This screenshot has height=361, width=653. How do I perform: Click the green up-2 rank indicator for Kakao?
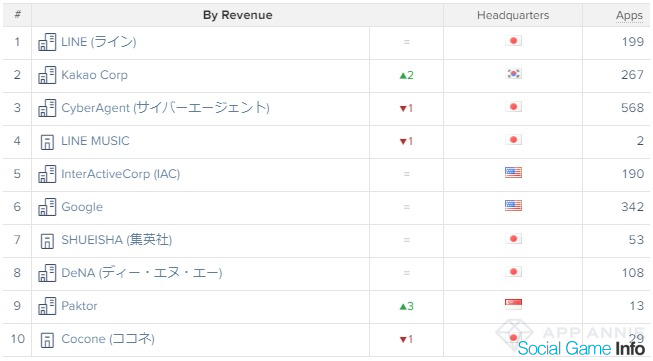pos(406,75)
